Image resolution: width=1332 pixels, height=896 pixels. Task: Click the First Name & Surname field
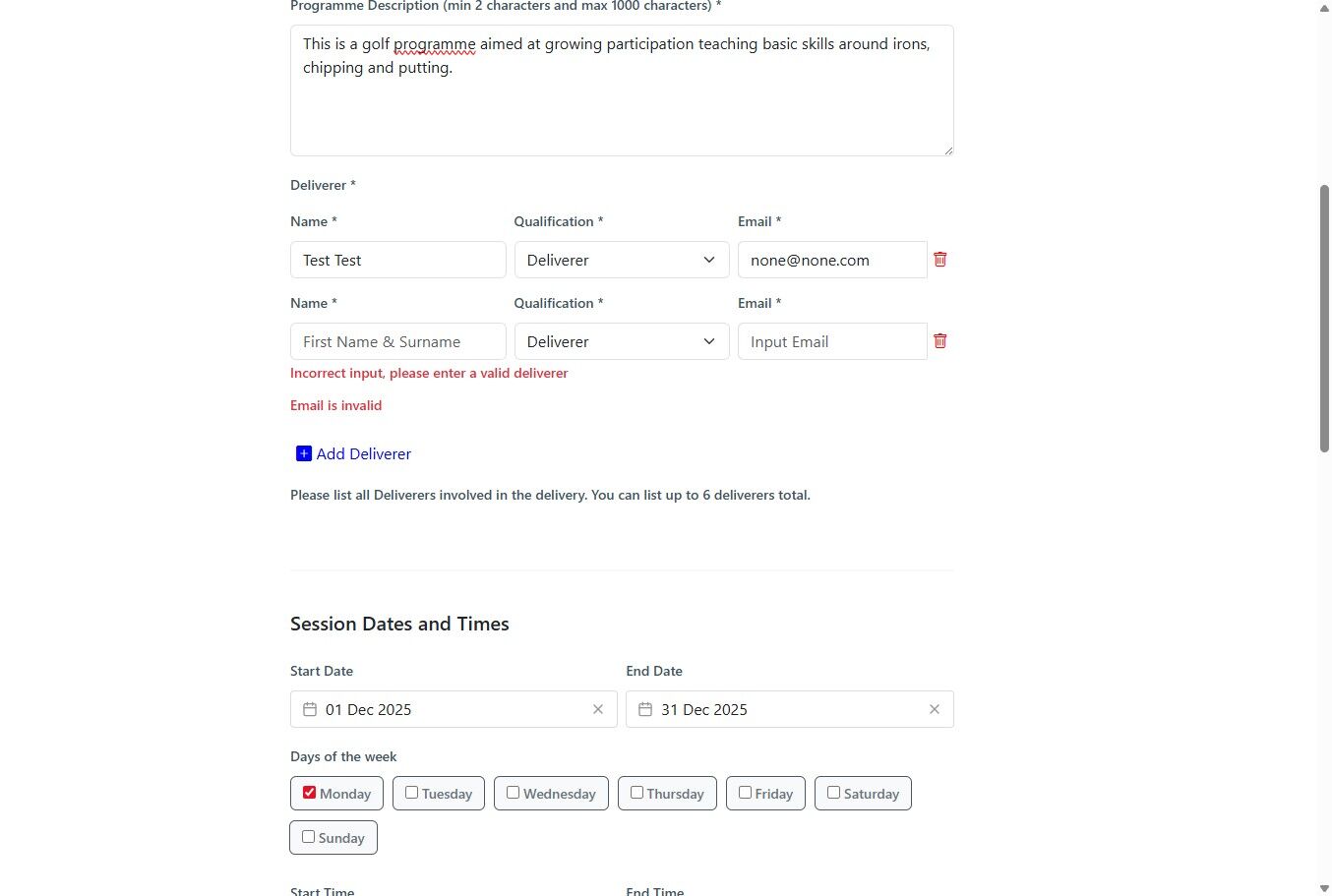point(397,341)
